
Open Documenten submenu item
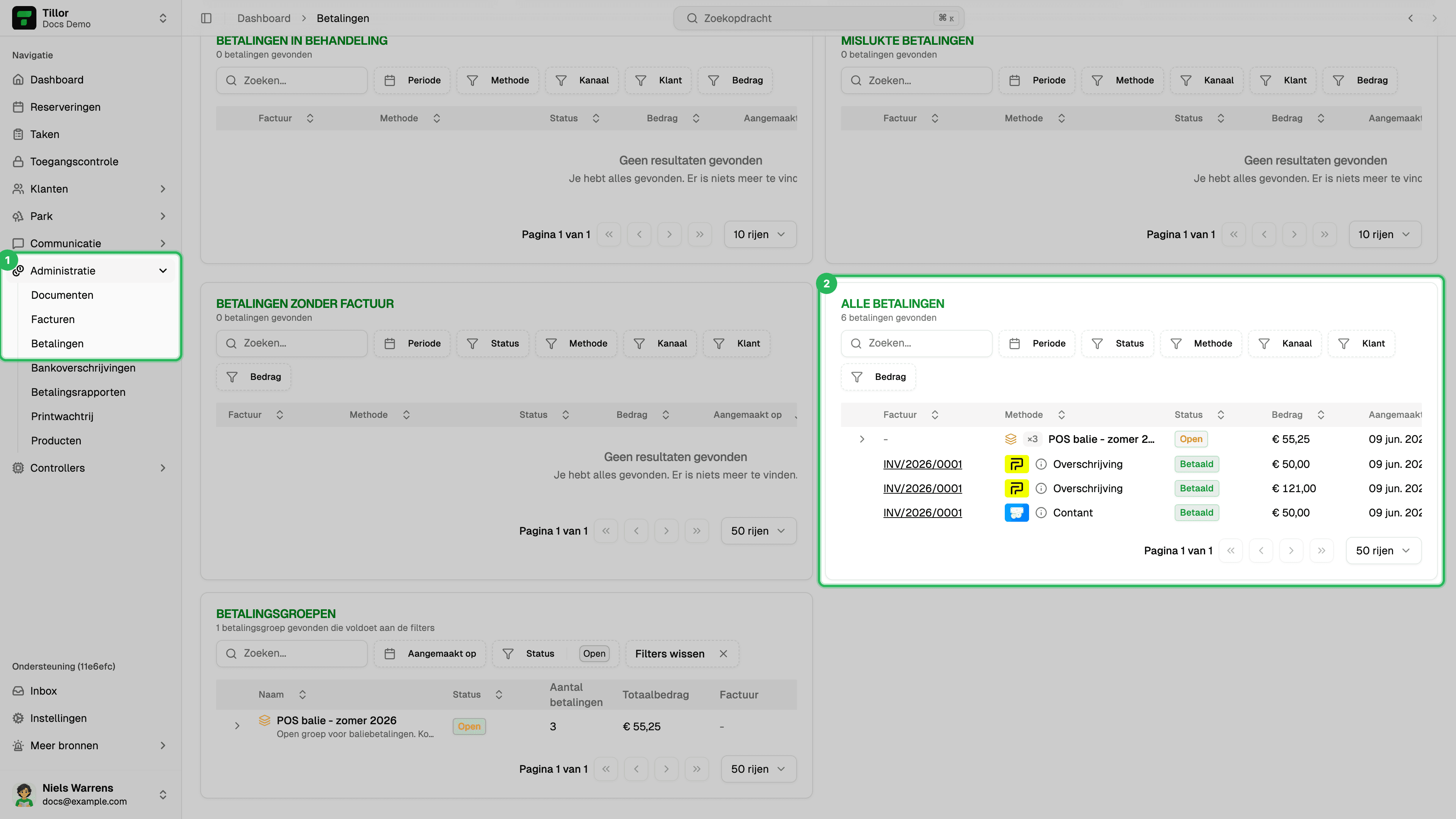[62, 295]
